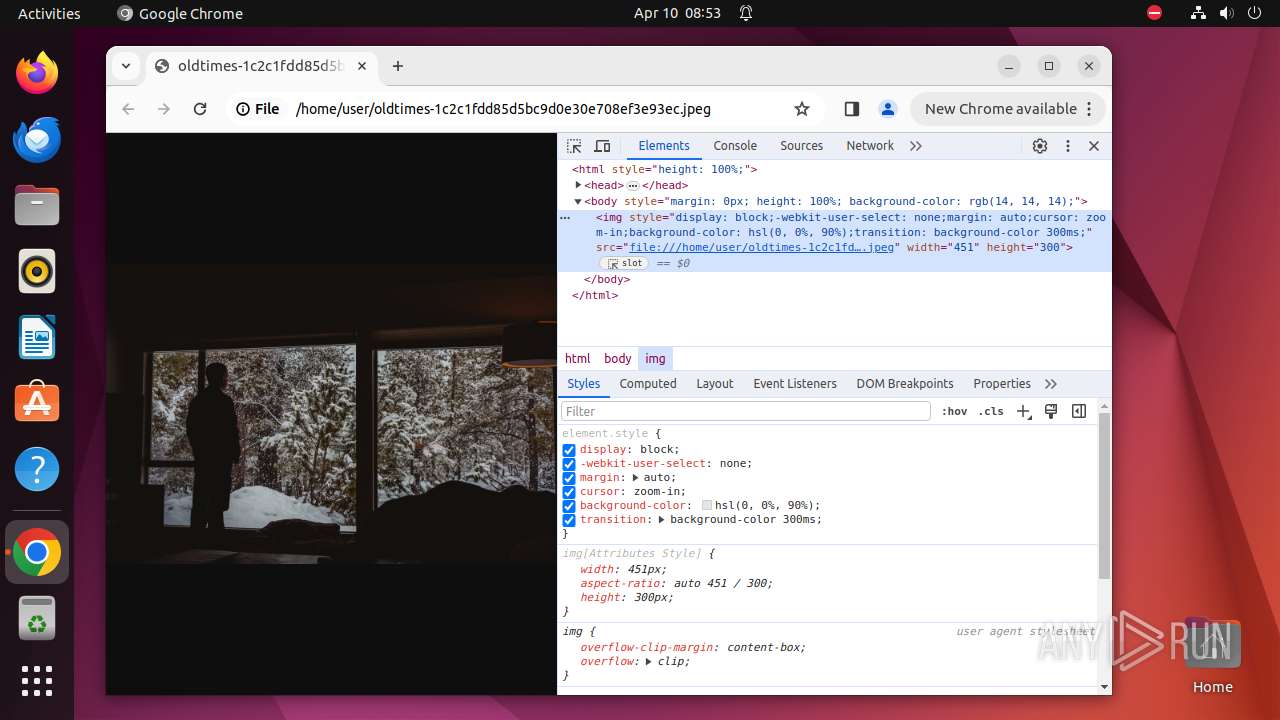1280x720 pixels.
Task: Open the Chrome profile avatar
Action: [887, 109]
